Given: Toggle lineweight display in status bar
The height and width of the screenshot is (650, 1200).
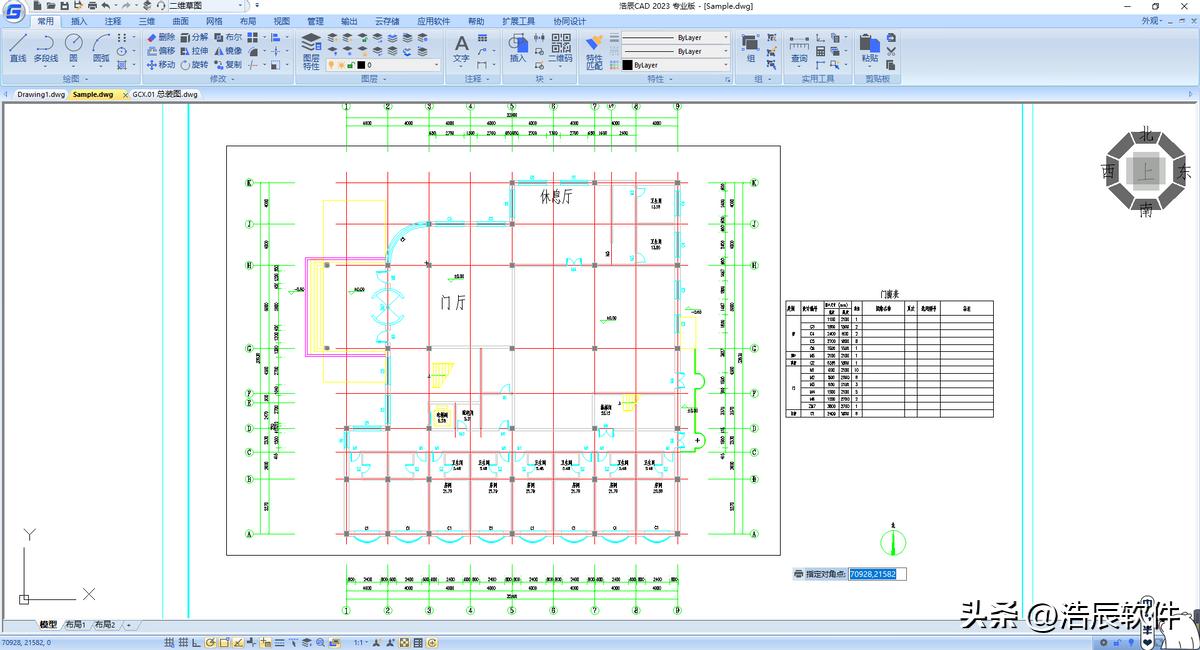Looking at the screenshot, I should tap(279, 643).
